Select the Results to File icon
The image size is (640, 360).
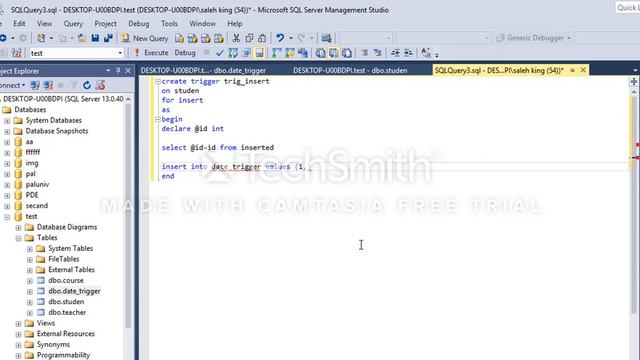point(347,53)
